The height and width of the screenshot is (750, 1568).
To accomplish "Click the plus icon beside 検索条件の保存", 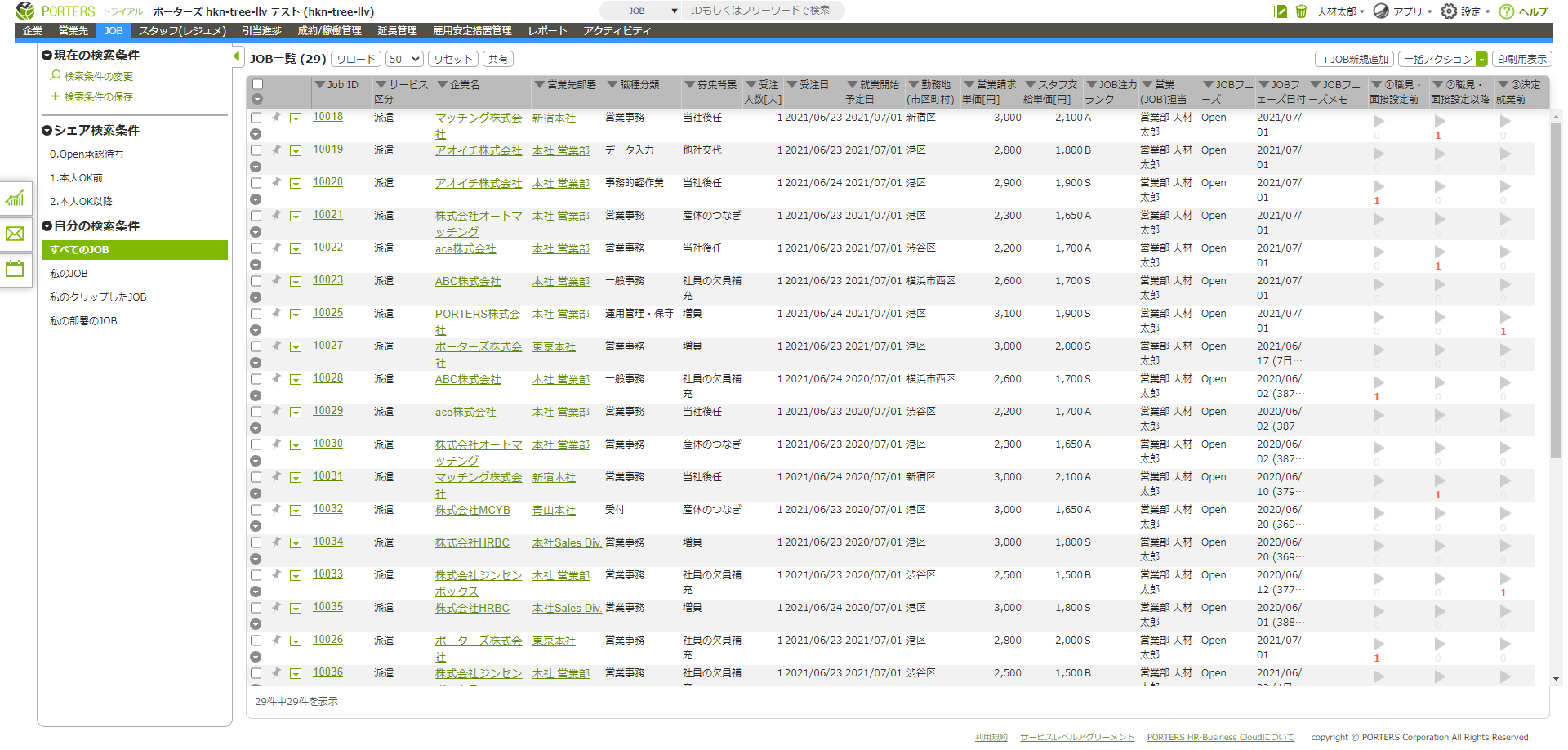I will (x=56, y=96).
